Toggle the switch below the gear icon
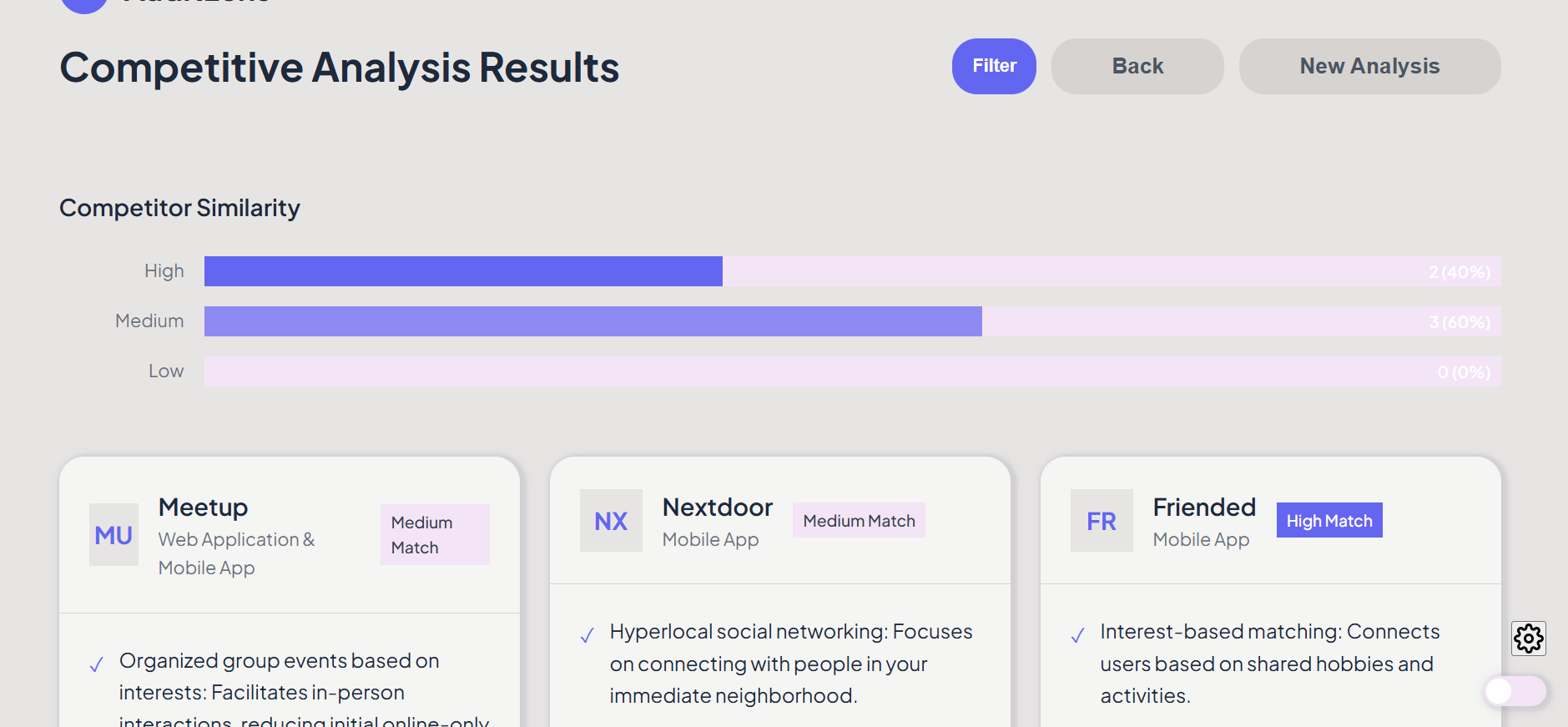 coord(1515,690)
